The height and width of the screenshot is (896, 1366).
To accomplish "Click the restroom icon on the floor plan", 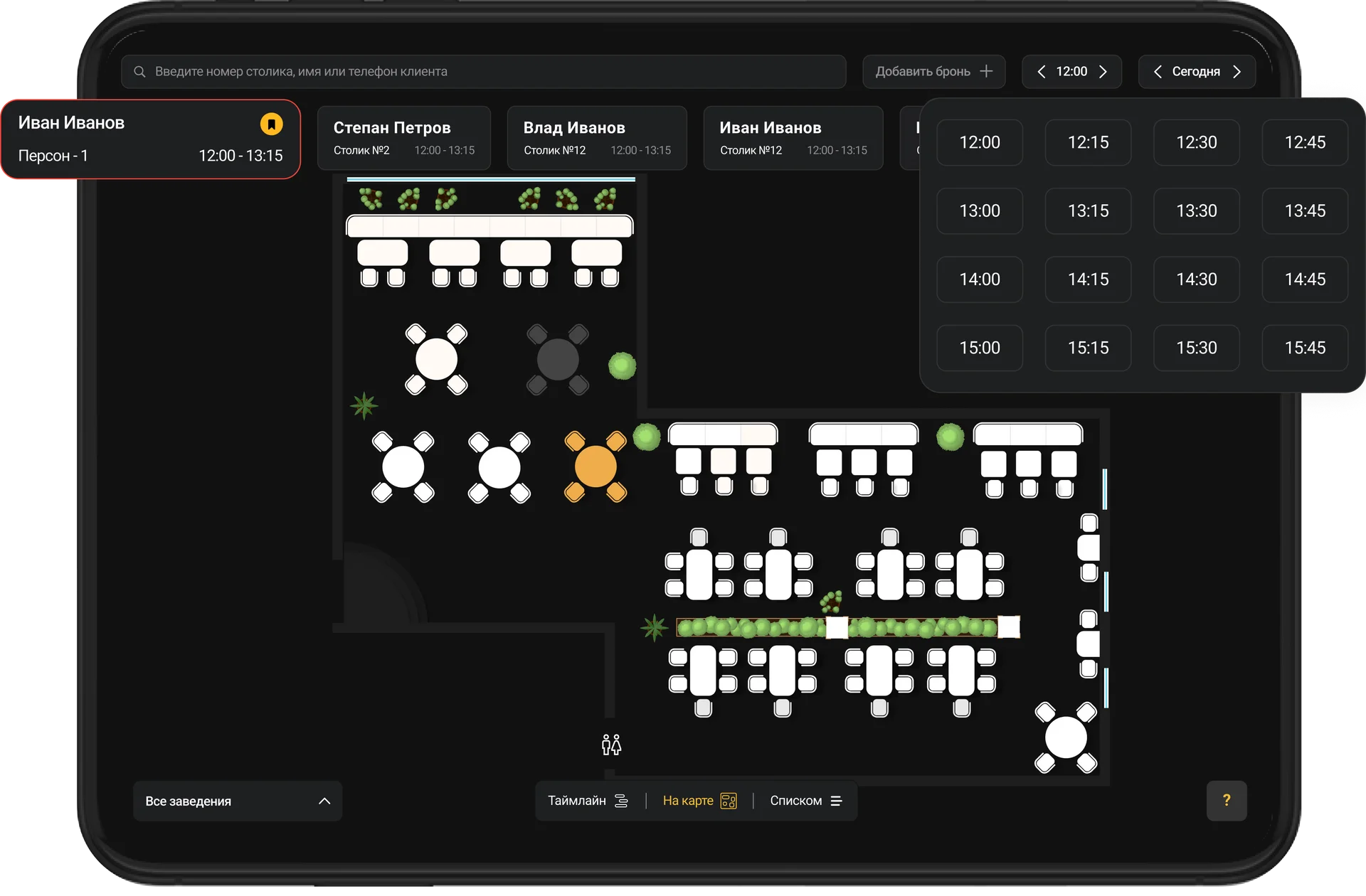I will [x=611, y=745].
